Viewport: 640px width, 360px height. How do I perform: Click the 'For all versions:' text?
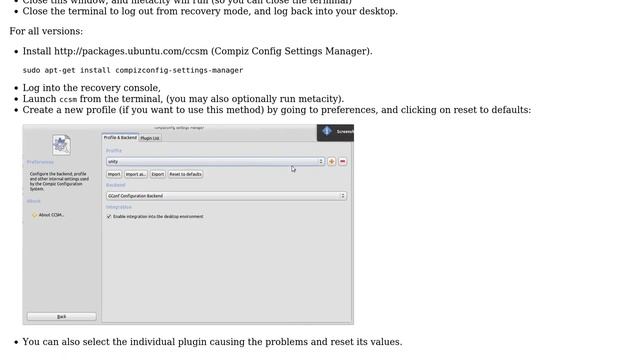(46, 31)
